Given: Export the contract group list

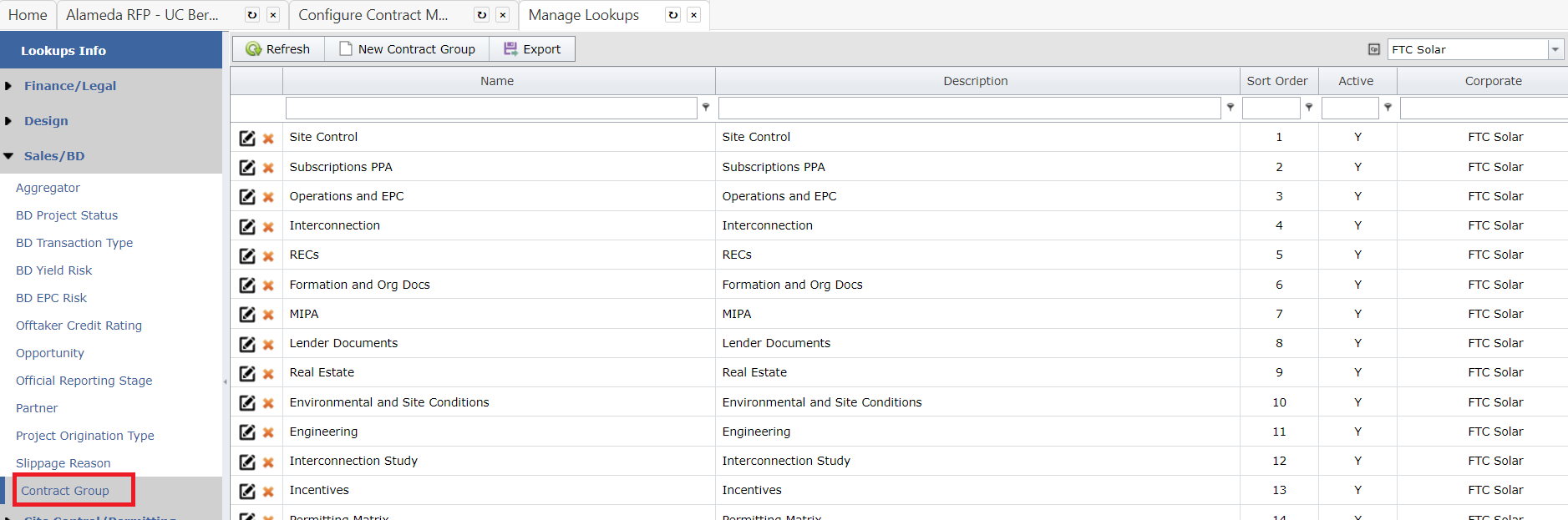Looking at the screenshot, I should click(x=532, y=49).
